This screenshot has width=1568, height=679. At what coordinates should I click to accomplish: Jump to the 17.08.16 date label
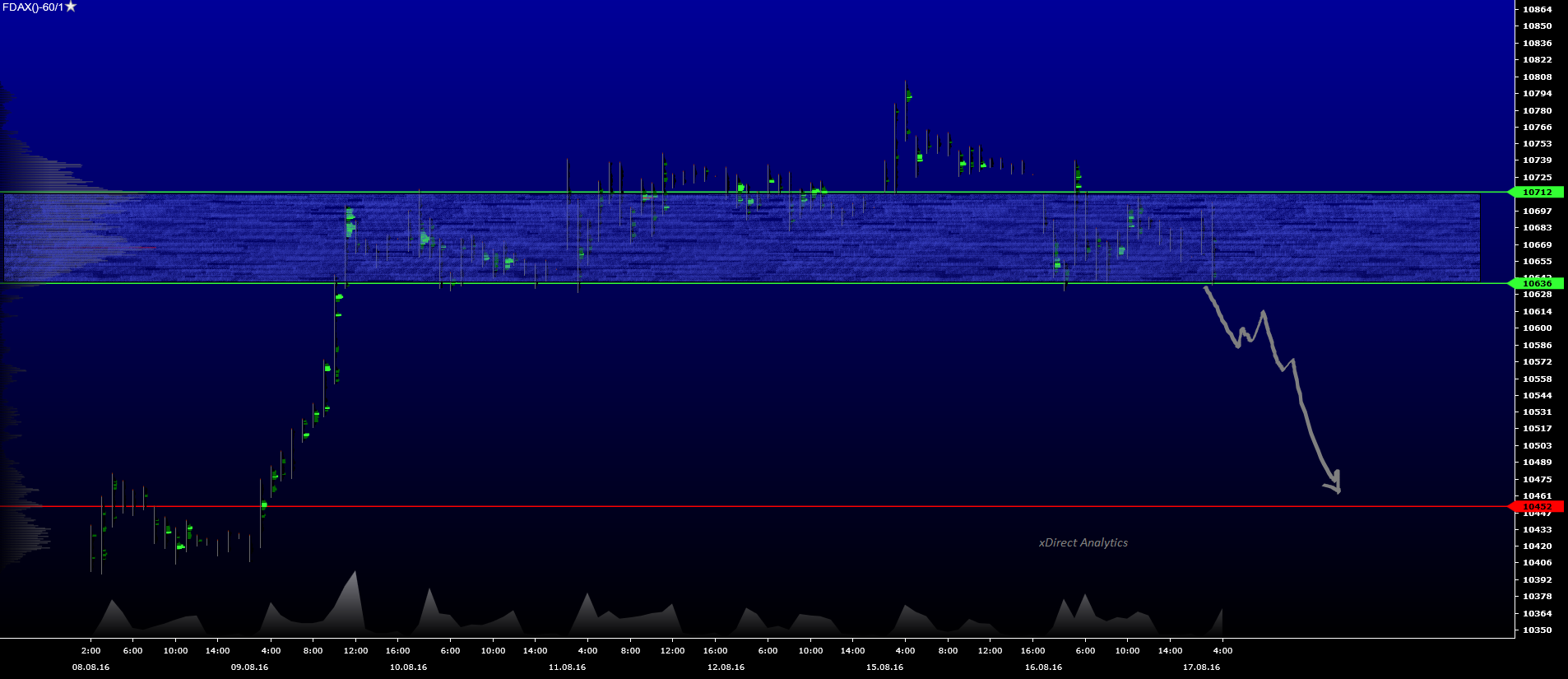pos(1201,667)
